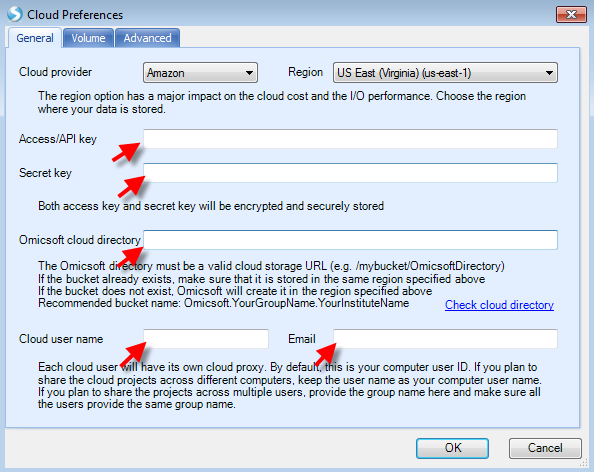
Task: Focus the Access/API key field
Action: click(350, 139)
